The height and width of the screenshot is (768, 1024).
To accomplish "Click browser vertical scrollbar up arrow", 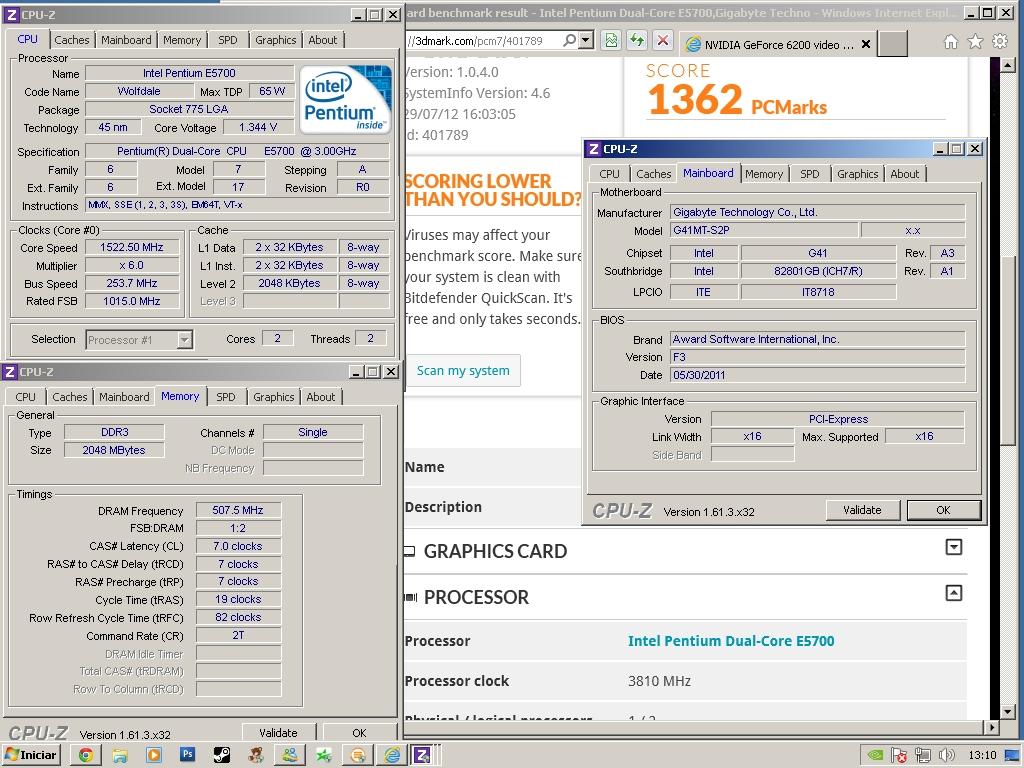I will [1007, 65].
